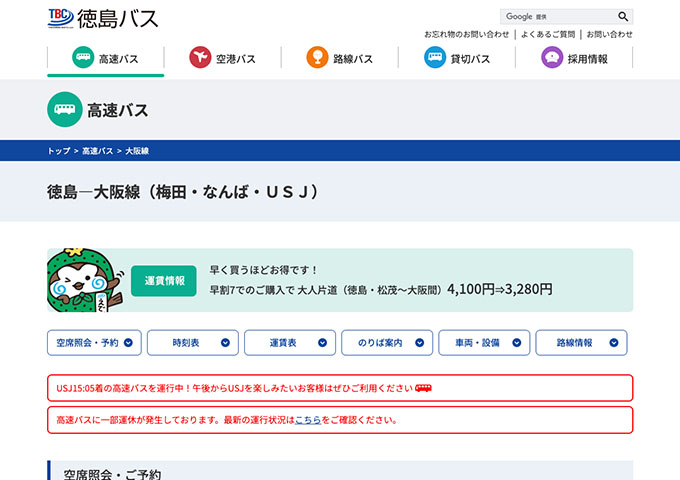
Task: Click the large 高速バス section header icon
Action: pos(65,109)
